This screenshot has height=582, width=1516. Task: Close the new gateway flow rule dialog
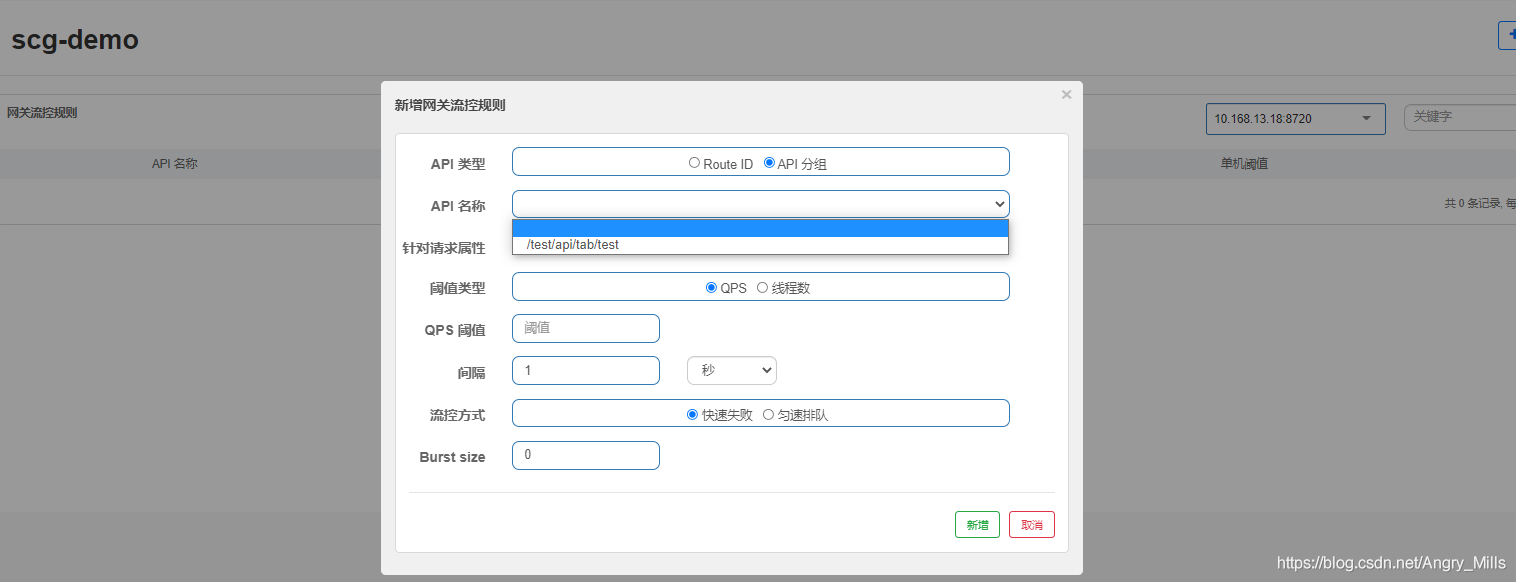pos(1066,95)
